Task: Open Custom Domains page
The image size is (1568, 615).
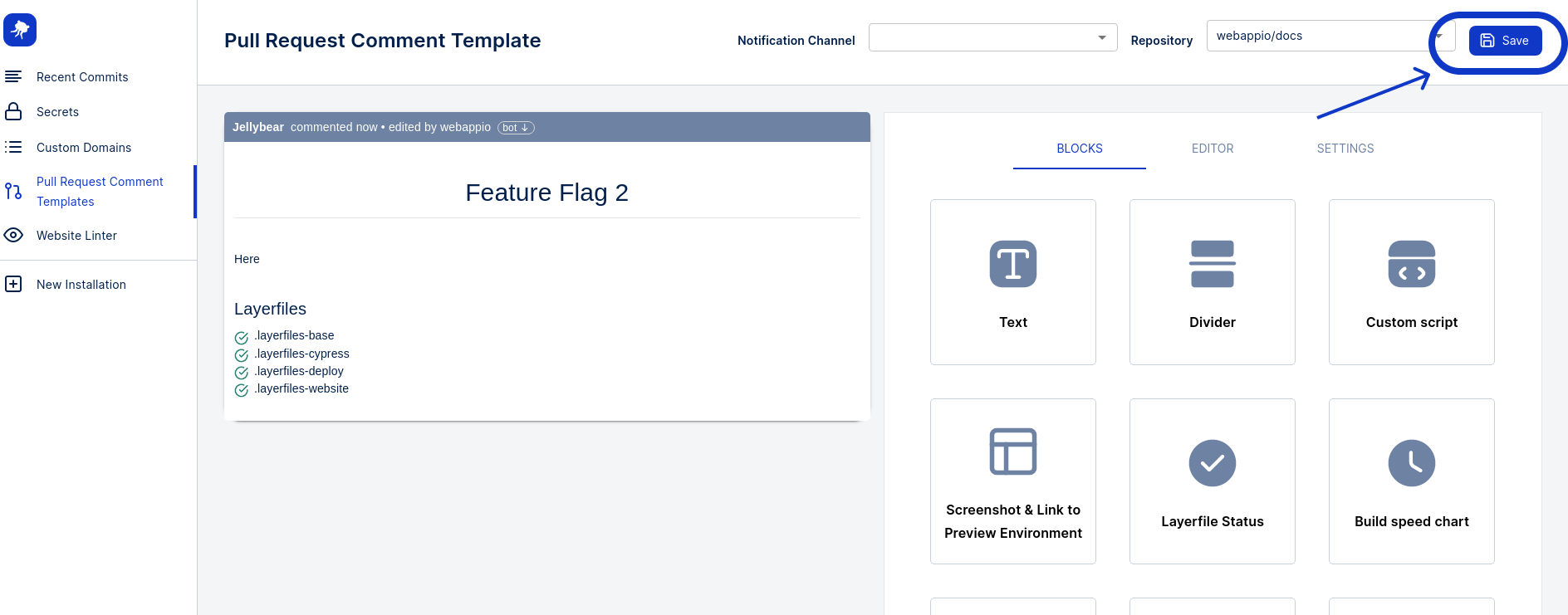Action: click(x=84, y=148)
